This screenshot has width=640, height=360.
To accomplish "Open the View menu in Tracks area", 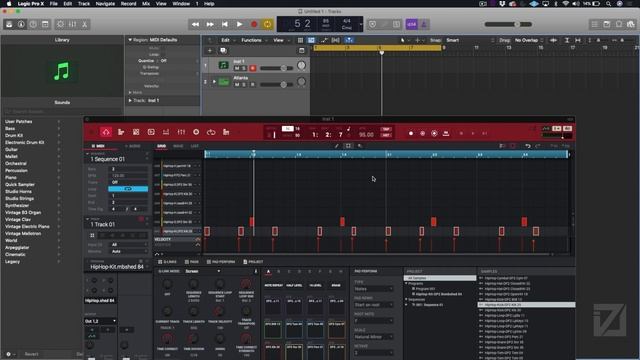I will pyautogui.click(x=280, y=40).
